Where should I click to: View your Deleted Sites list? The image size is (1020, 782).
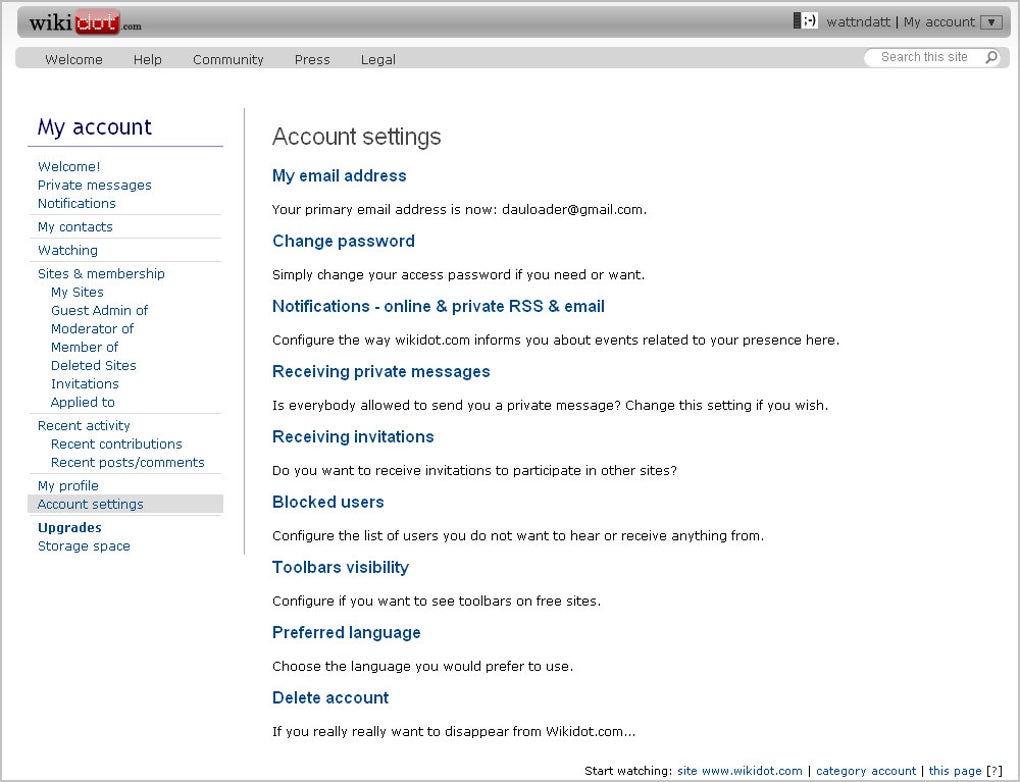(93, 365)
